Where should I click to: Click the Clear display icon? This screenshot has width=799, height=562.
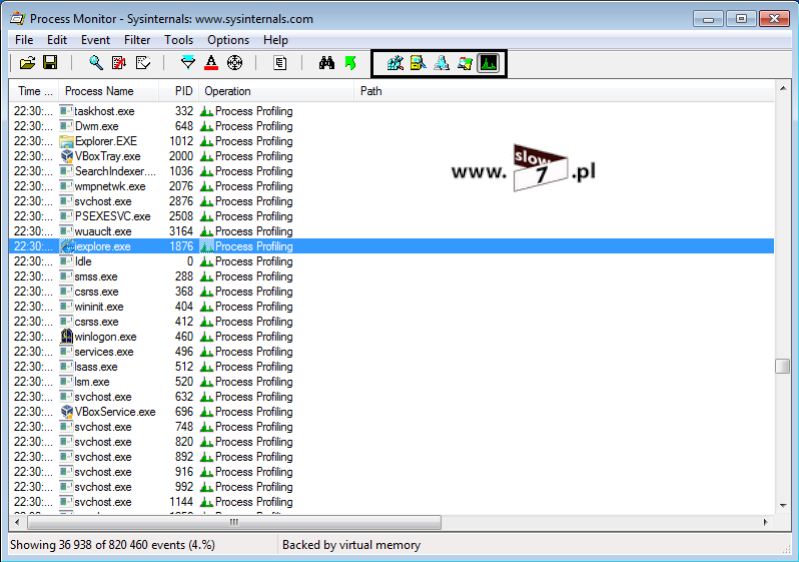click(143, 63)
